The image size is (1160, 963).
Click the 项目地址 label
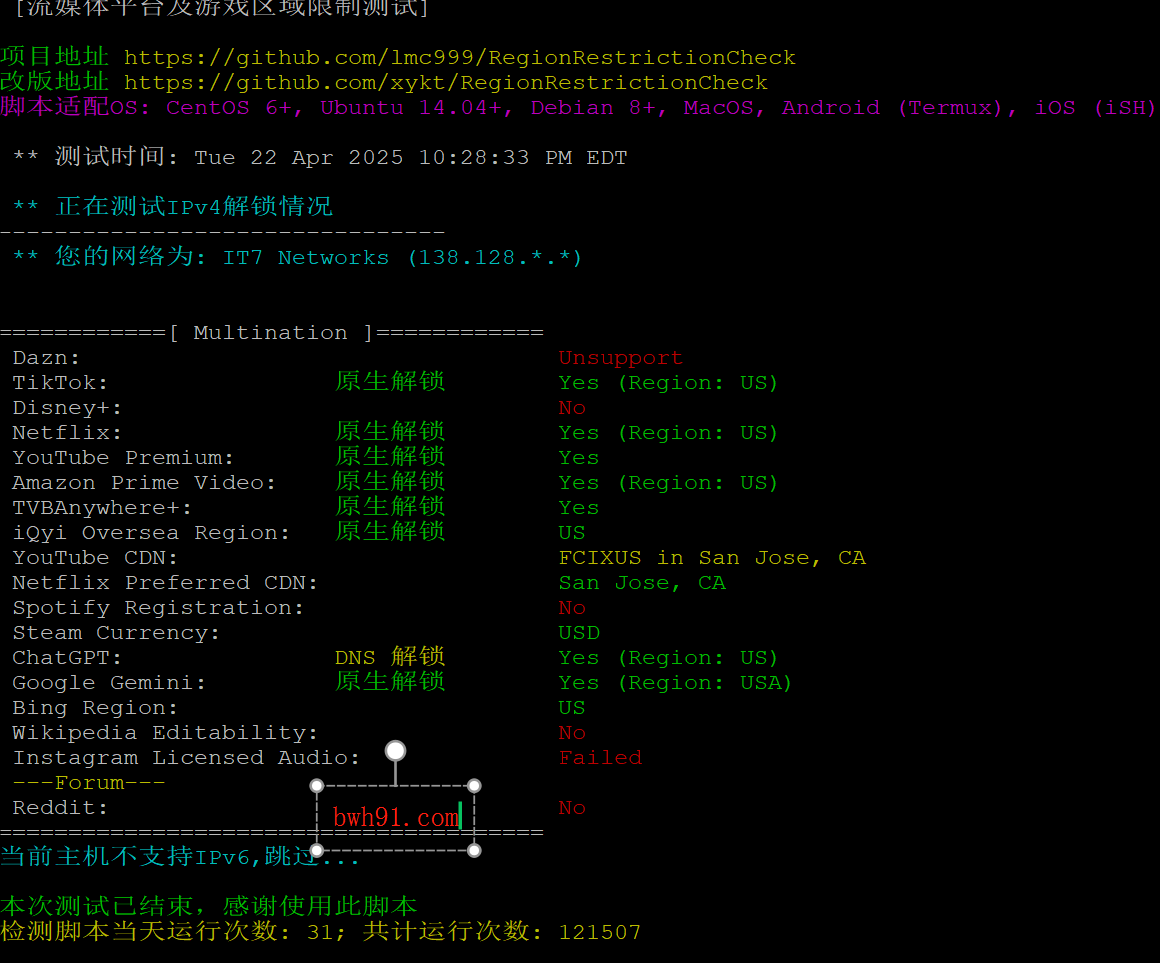(x=55, y=57)
